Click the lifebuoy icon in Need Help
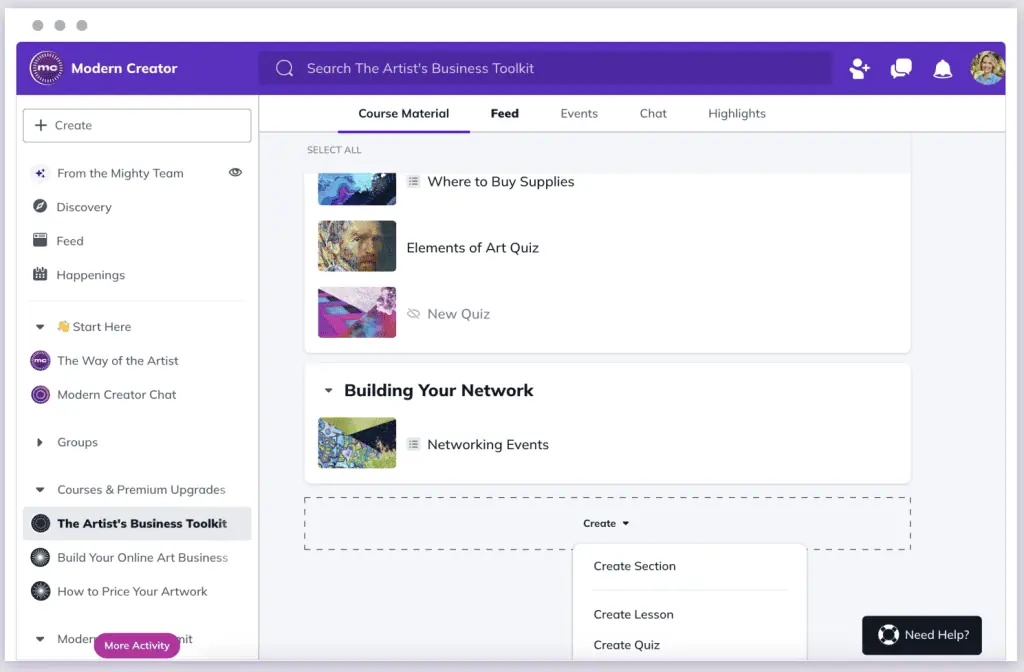This screenshot has width=1024, height=672. [x=888, y=635]
